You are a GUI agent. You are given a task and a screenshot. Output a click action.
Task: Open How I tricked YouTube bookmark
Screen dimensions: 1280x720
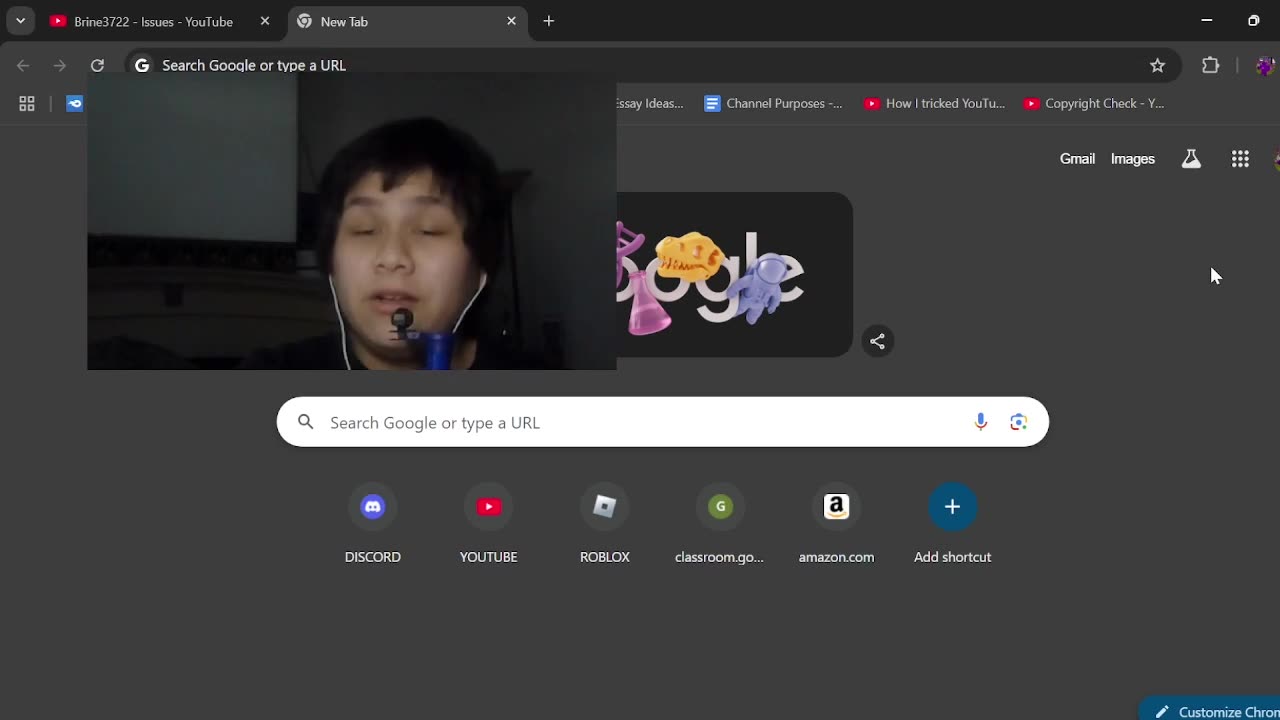934,103
